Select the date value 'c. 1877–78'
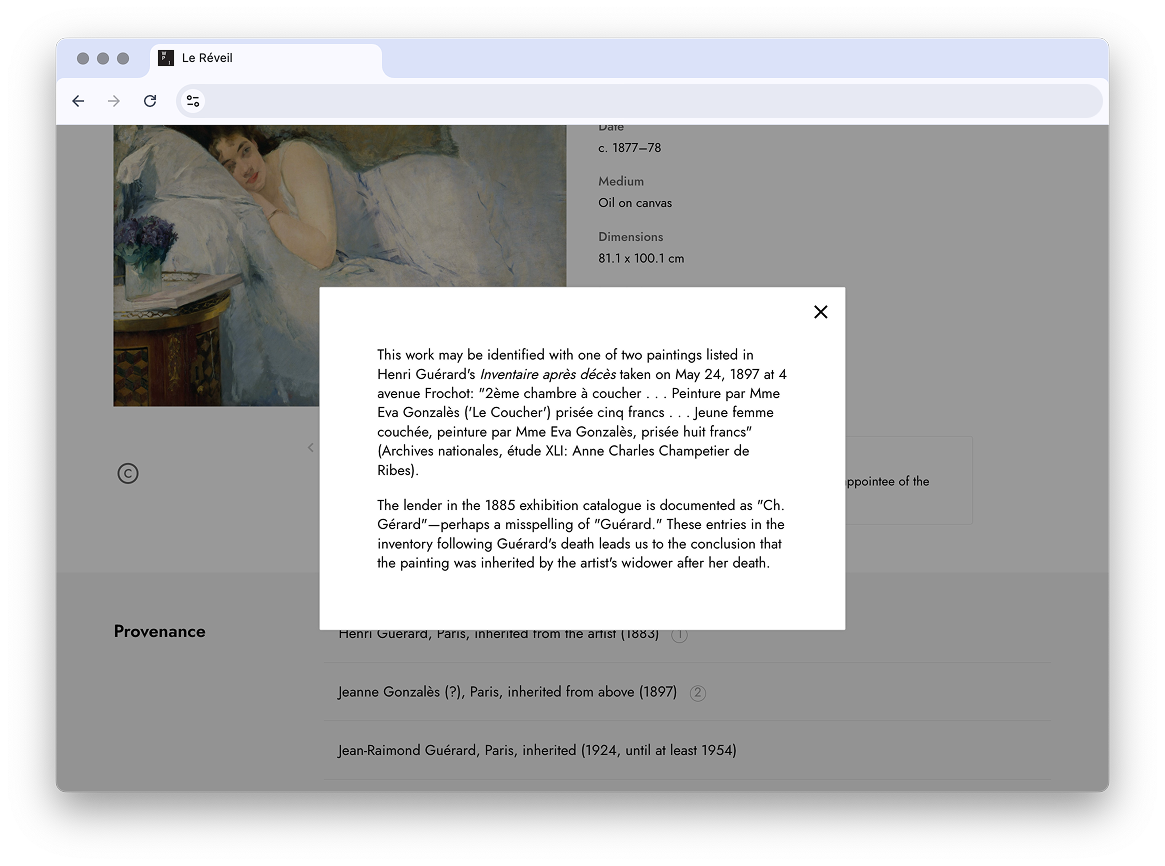The image size is (1165, 866). (x=629, y=148)
